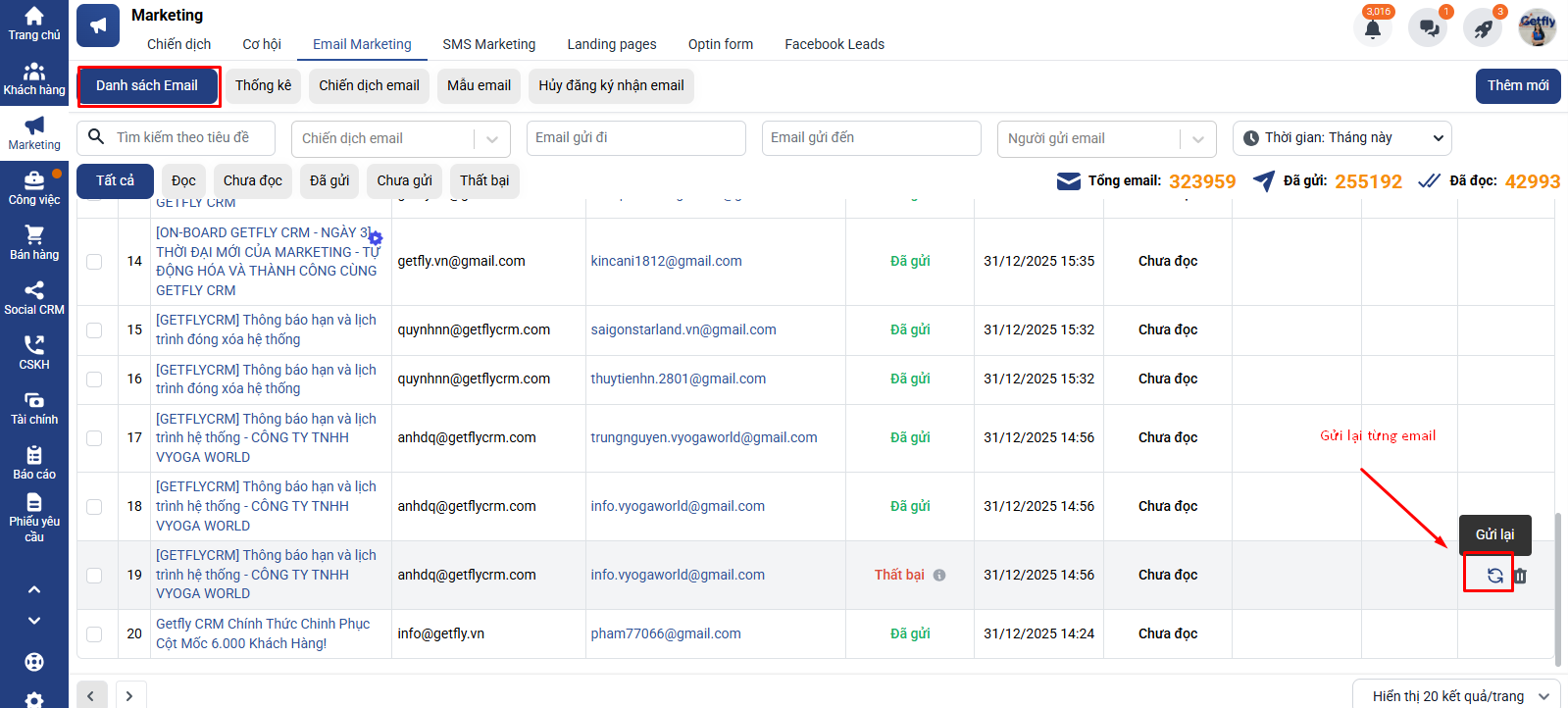Filter emails by Thất bại
The width and height of the screenshot is (1568, 708).
[x=484, y=180]
